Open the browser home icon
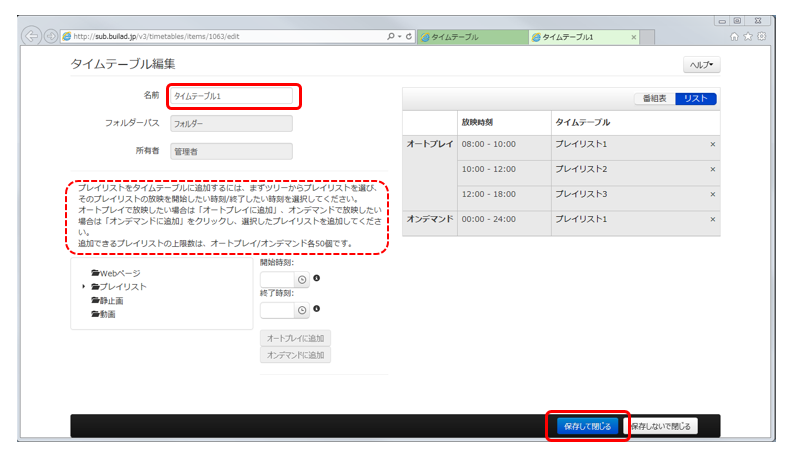This screenshot has height=455, width=791. [734, 36]
